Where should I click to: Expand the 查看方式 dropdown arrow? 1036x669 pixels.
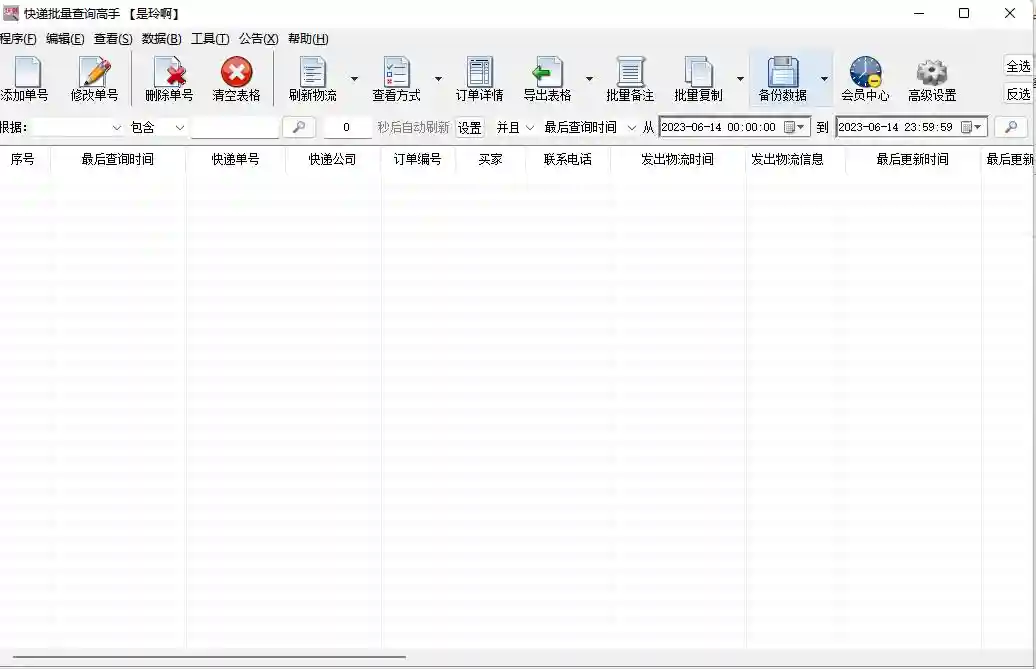point(438,79)
